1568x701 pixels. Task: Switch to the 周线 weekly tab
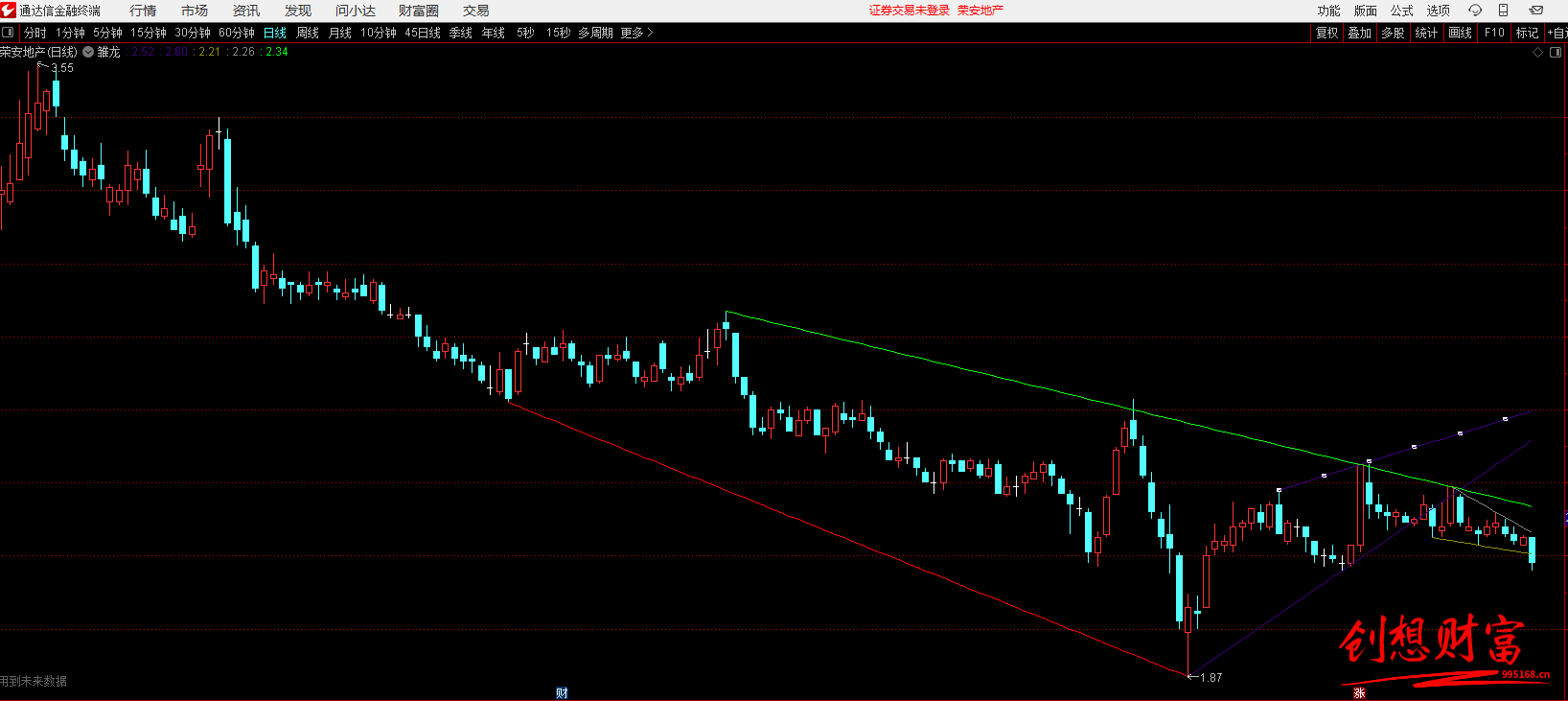[308, 33]
